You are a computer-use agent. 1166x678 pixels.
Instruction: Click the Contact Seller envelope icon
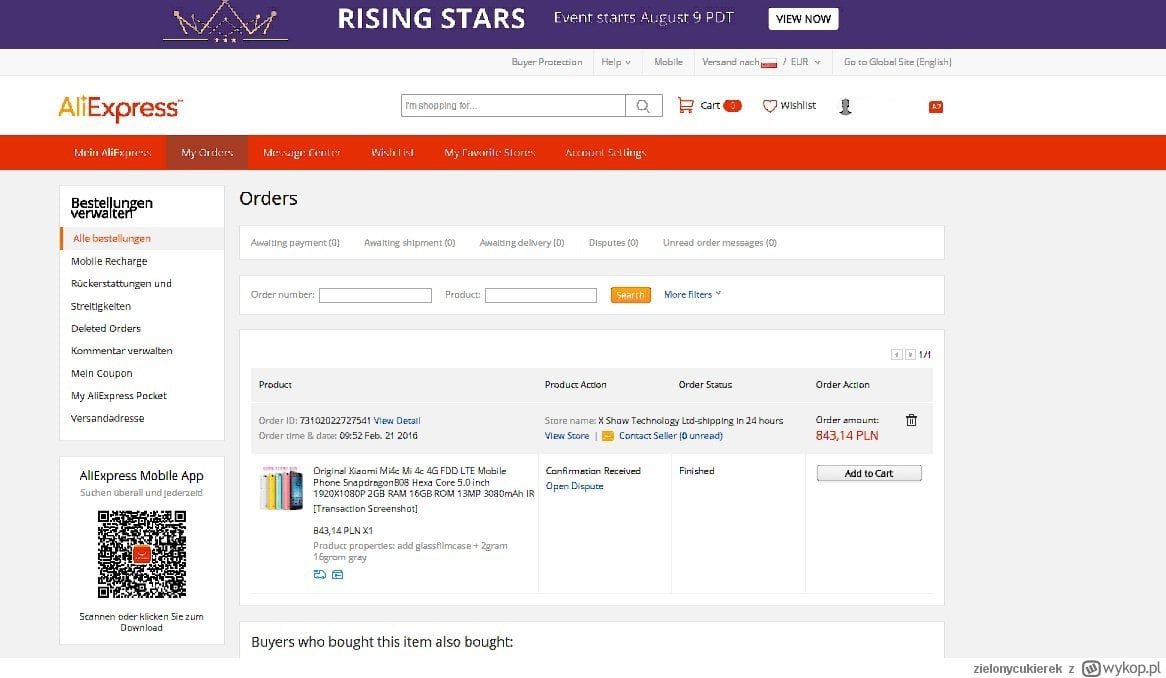click(x=608, y=436)
